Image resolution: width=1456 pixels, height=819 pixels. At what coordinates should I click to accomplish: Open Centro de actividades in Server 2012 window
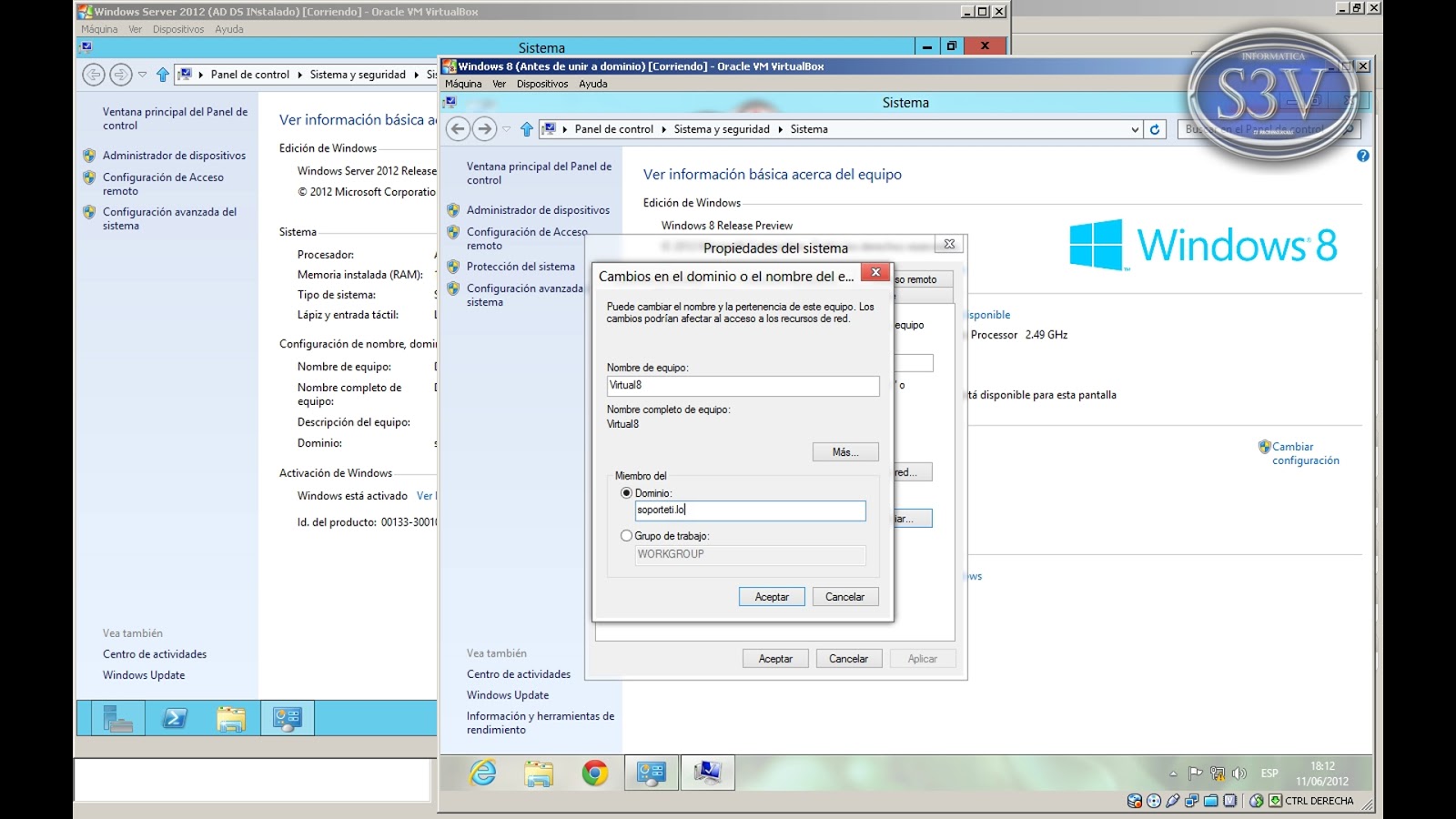(x=155, y=654)
